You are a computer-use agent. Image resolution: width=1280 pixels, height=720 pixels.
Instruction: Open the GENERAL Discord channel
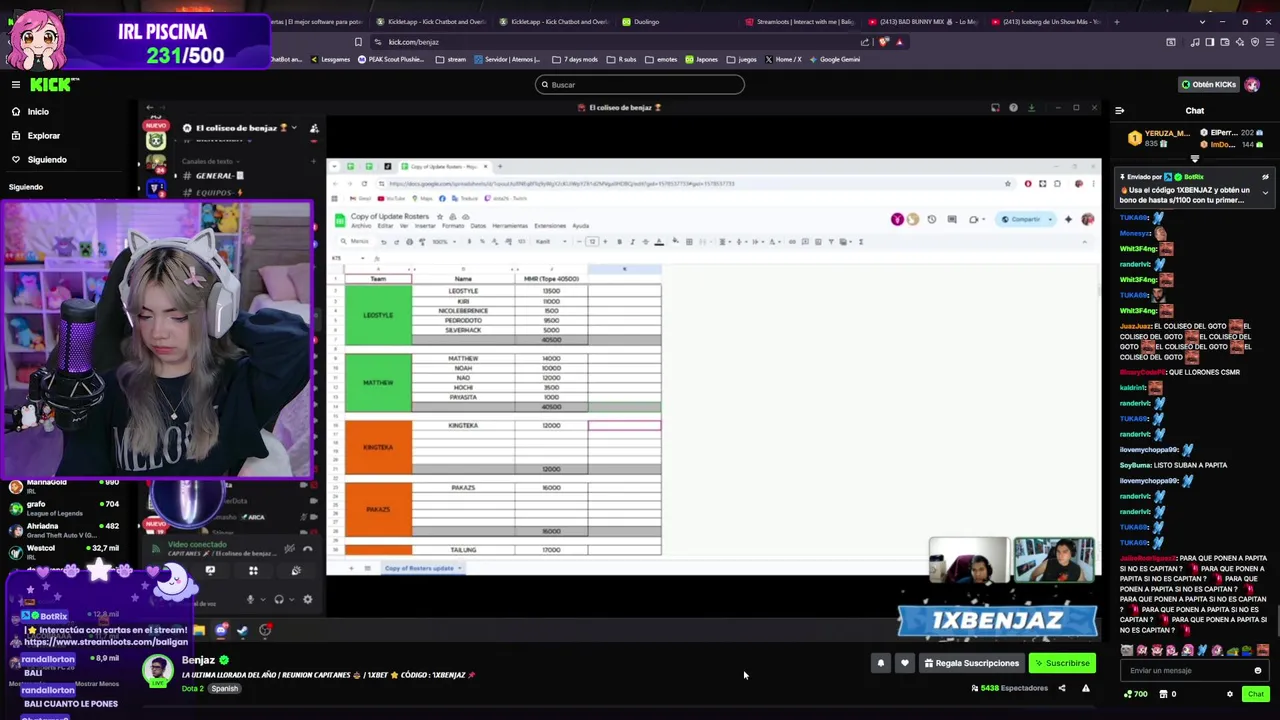pyautogui.click(x=214, y=176)
